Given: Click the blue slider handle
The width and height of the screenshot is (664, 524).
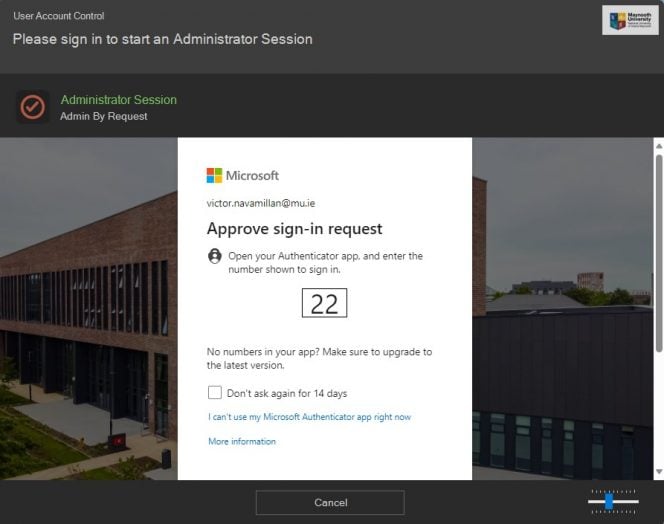Looking at the screenshot, I should pyautogui.click(x=609, y=501).
